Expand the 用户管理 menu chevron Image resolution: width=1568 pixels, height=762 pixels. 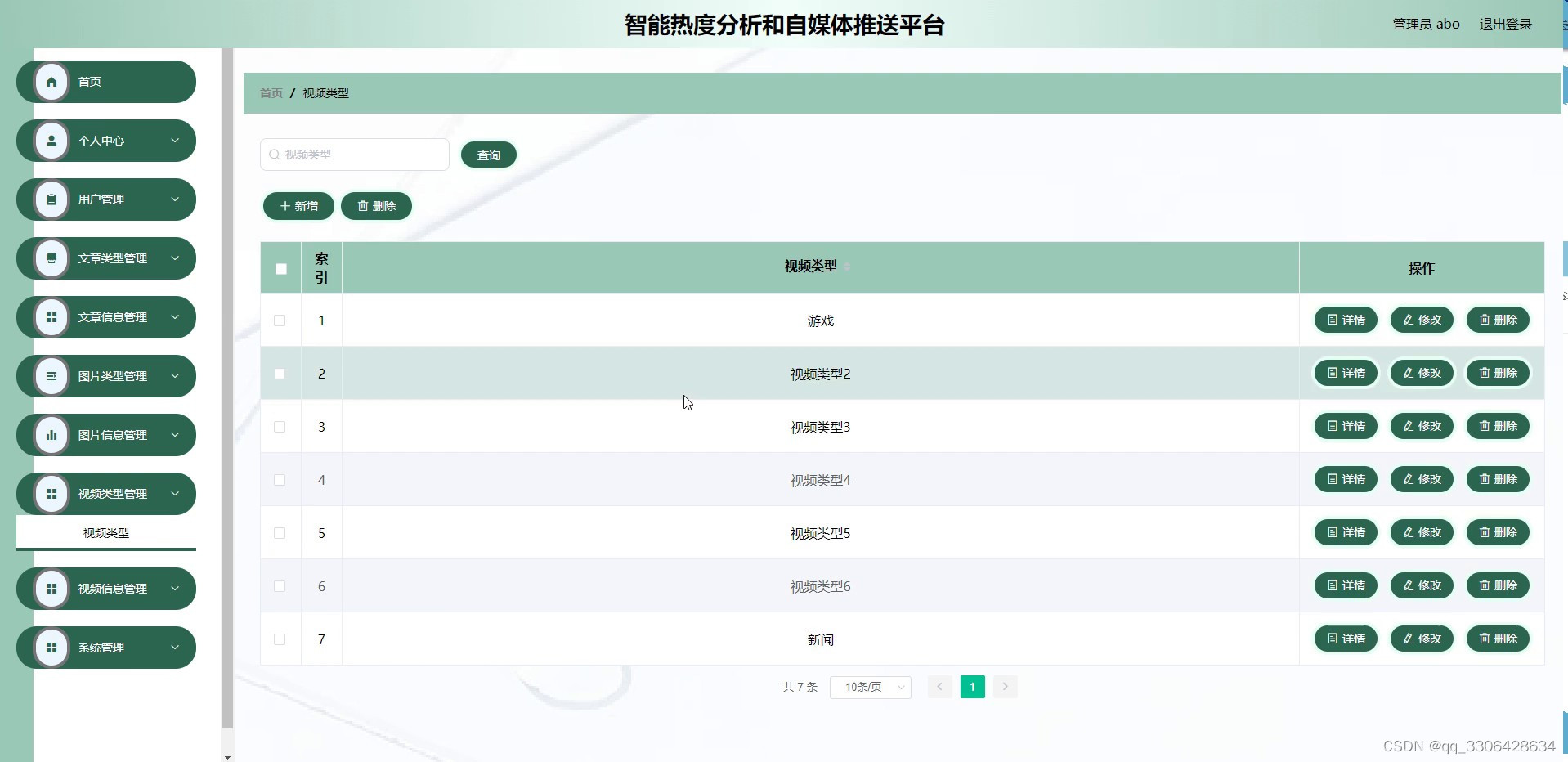click(x=175, y=199)
